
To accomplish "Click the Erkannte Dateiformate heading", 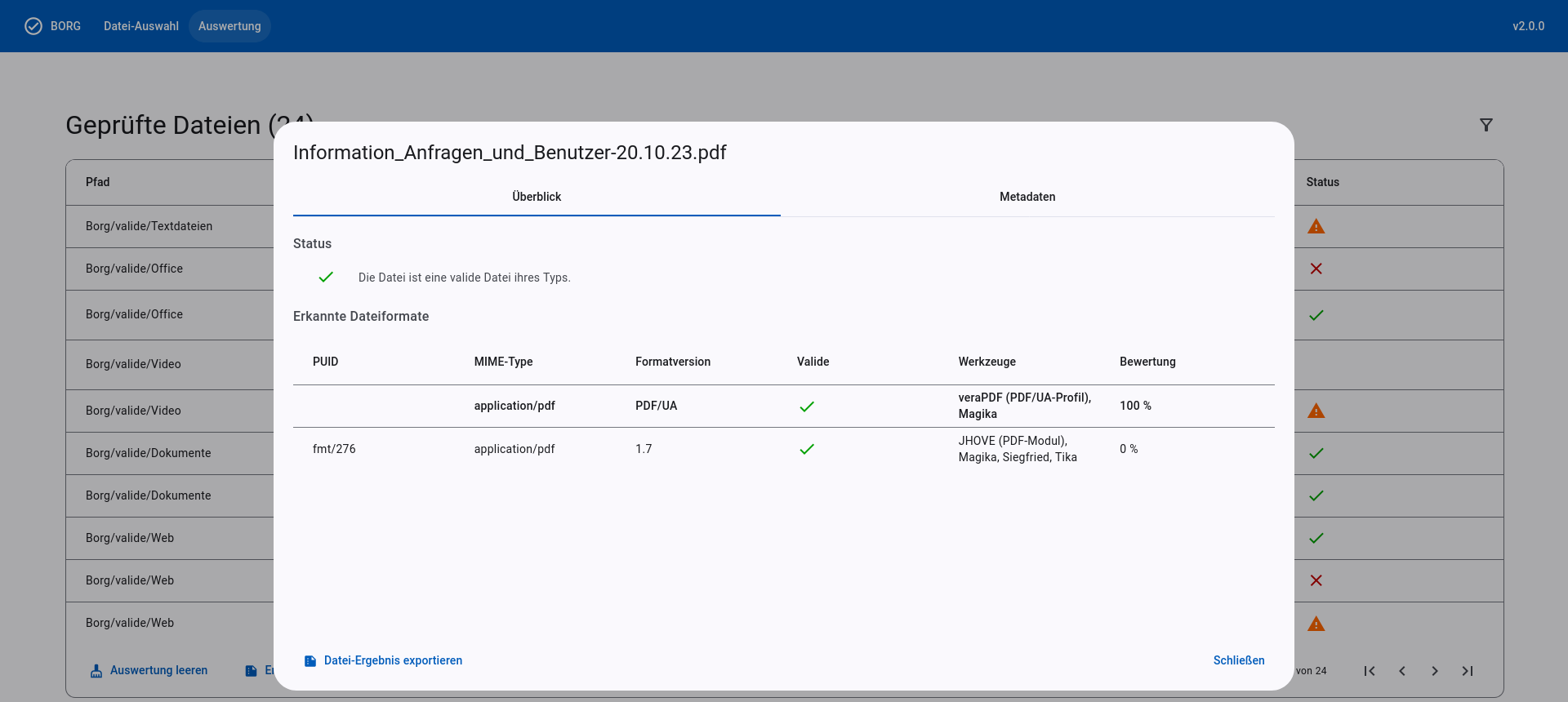I will pyautogui.click(x=361, y=316).
